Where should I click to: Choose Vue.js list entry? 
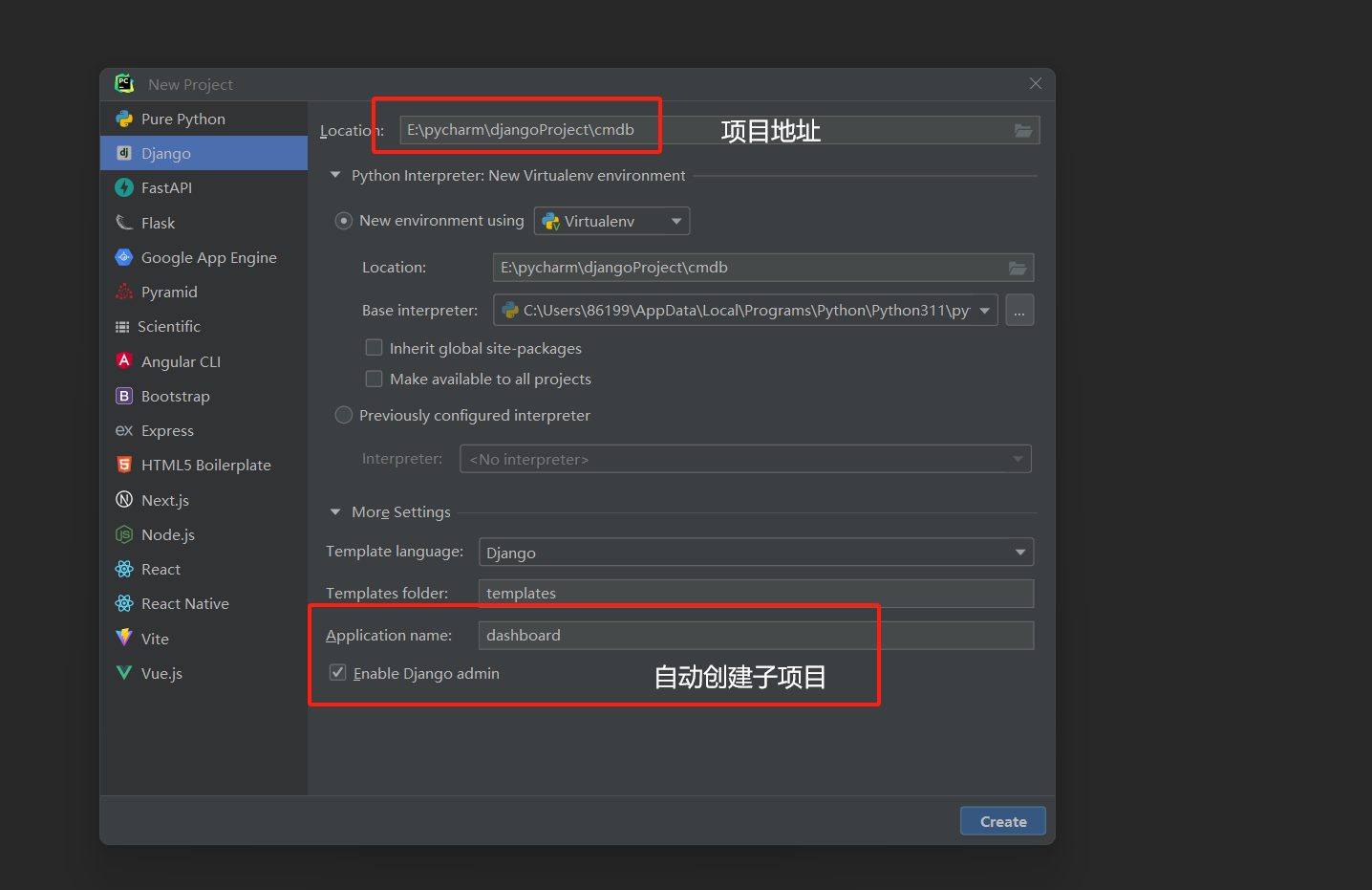pyautogui.click(x=204, y=673)
